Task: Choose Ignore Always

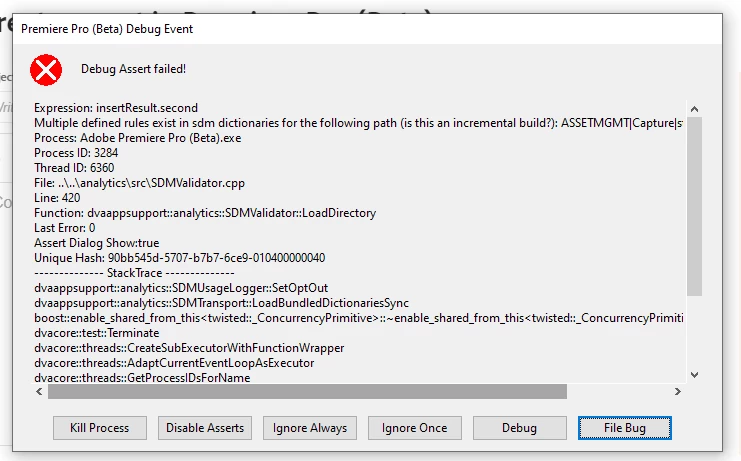Action: (310, 428)
